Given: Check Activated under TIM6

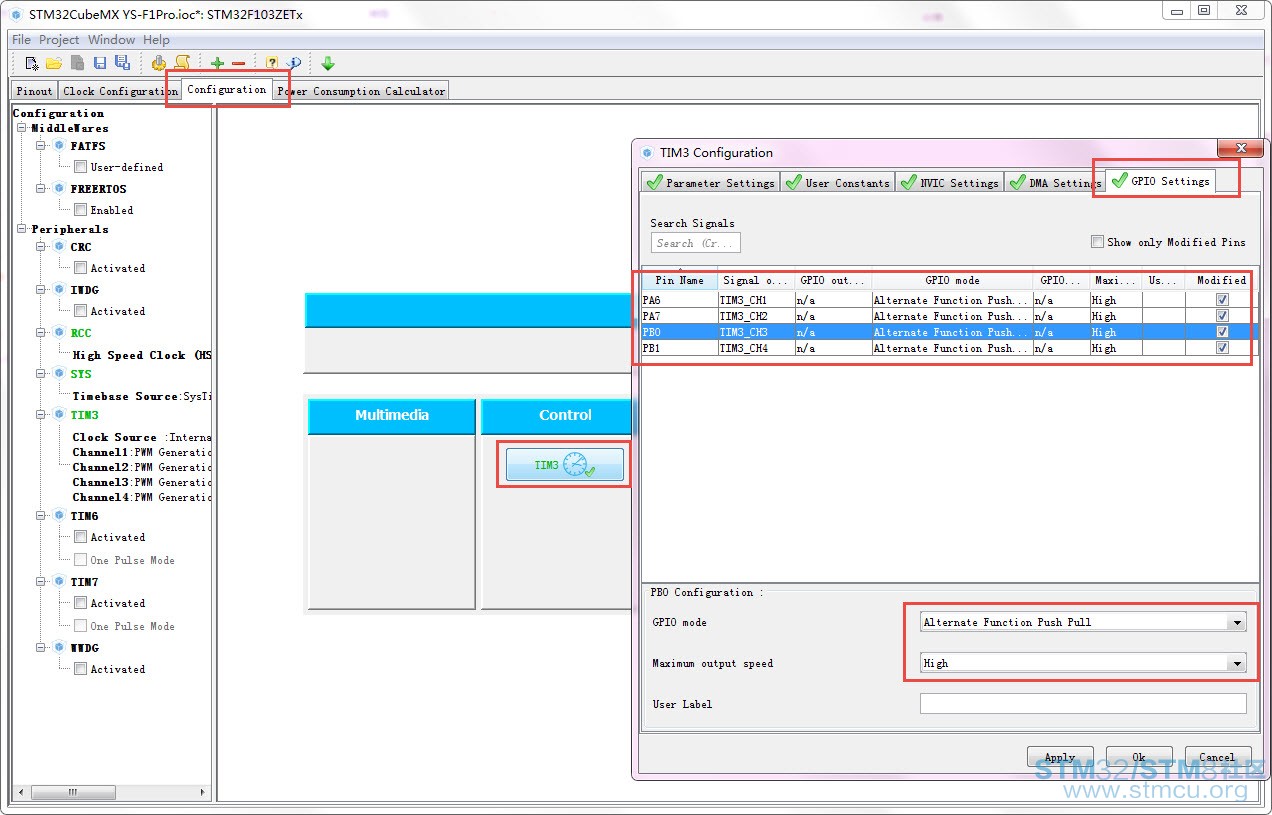Looking at the screenshot, I should tap(81, 537).
